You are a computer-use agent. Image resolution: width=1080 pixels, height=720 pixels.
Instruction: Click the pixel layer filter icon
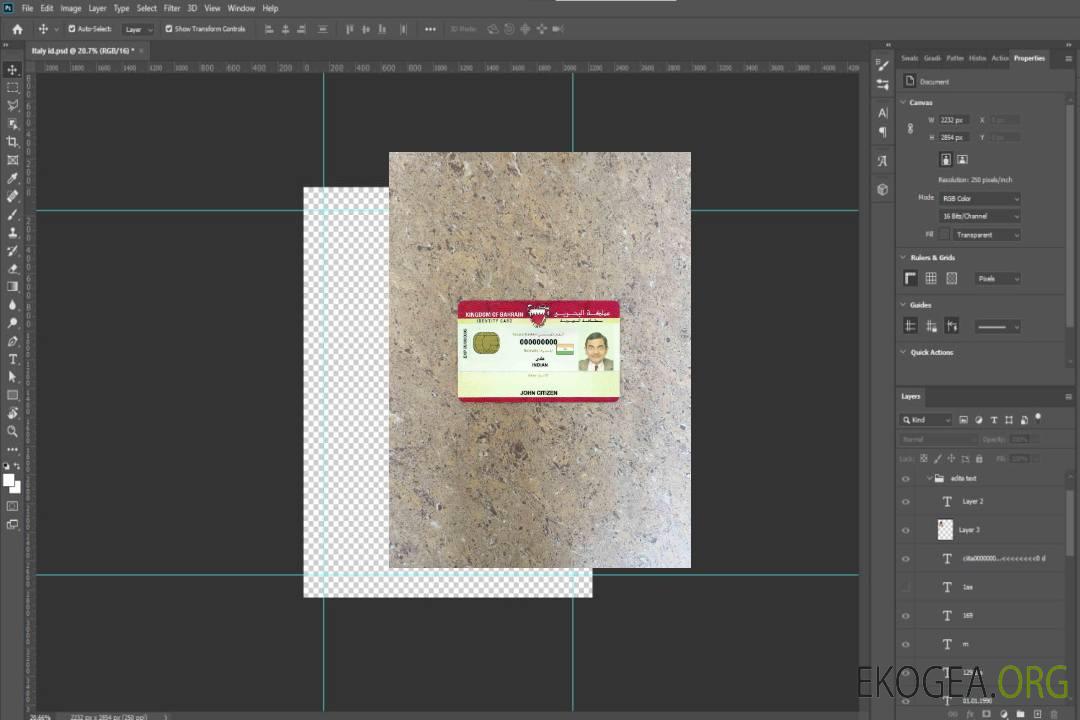963,420
